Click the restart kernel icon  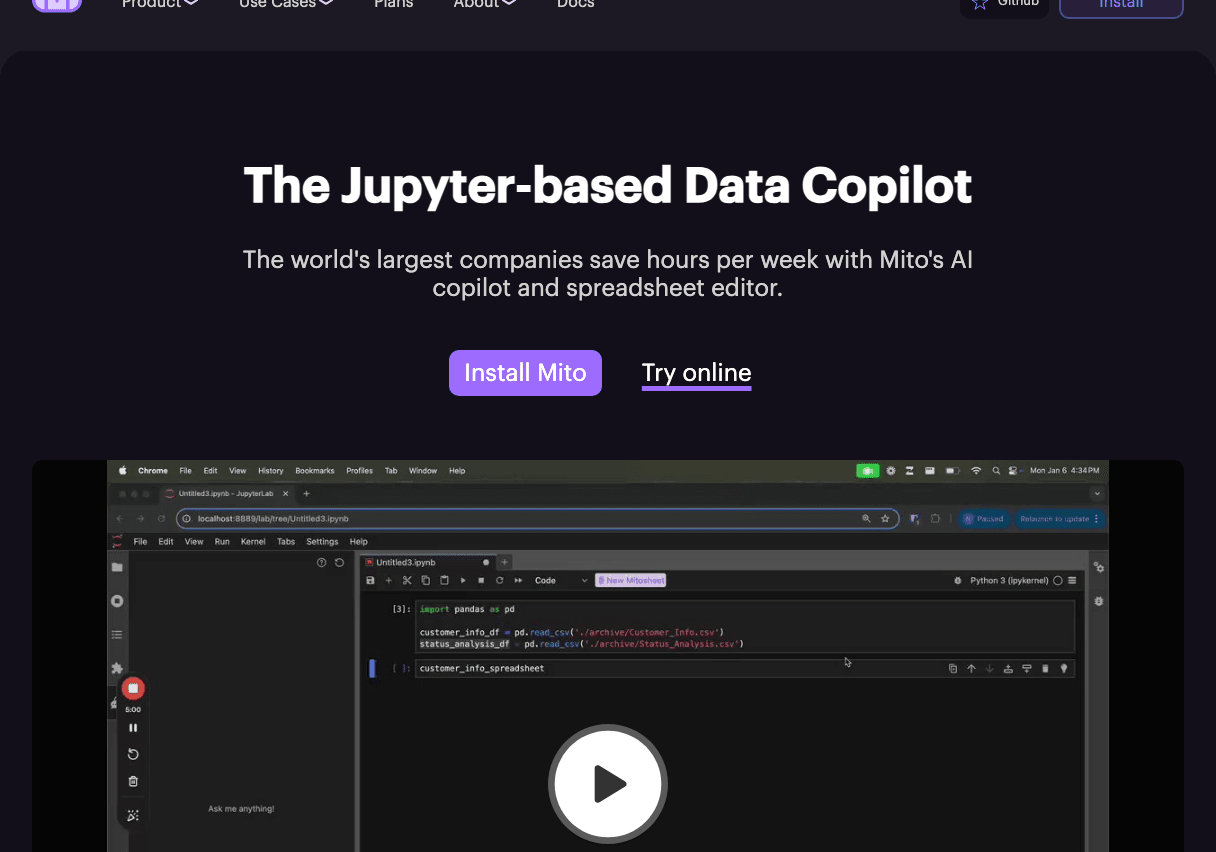(x=499, y=580)
